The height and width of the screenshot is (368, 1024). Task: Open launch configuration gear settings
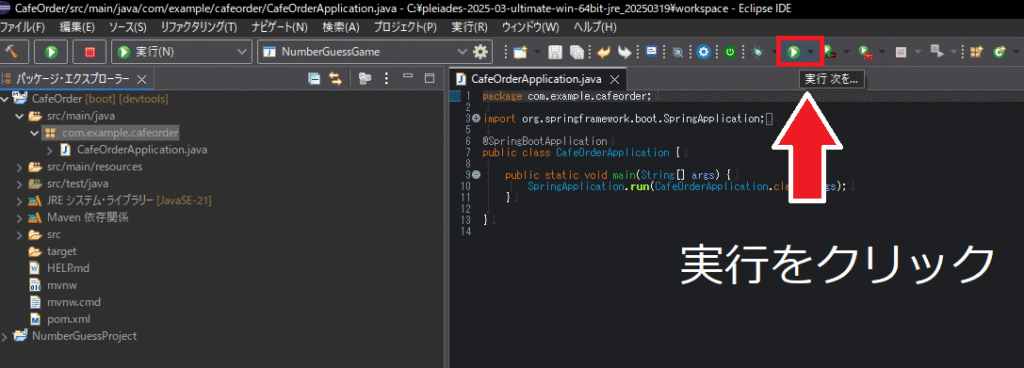pos(481,52)
